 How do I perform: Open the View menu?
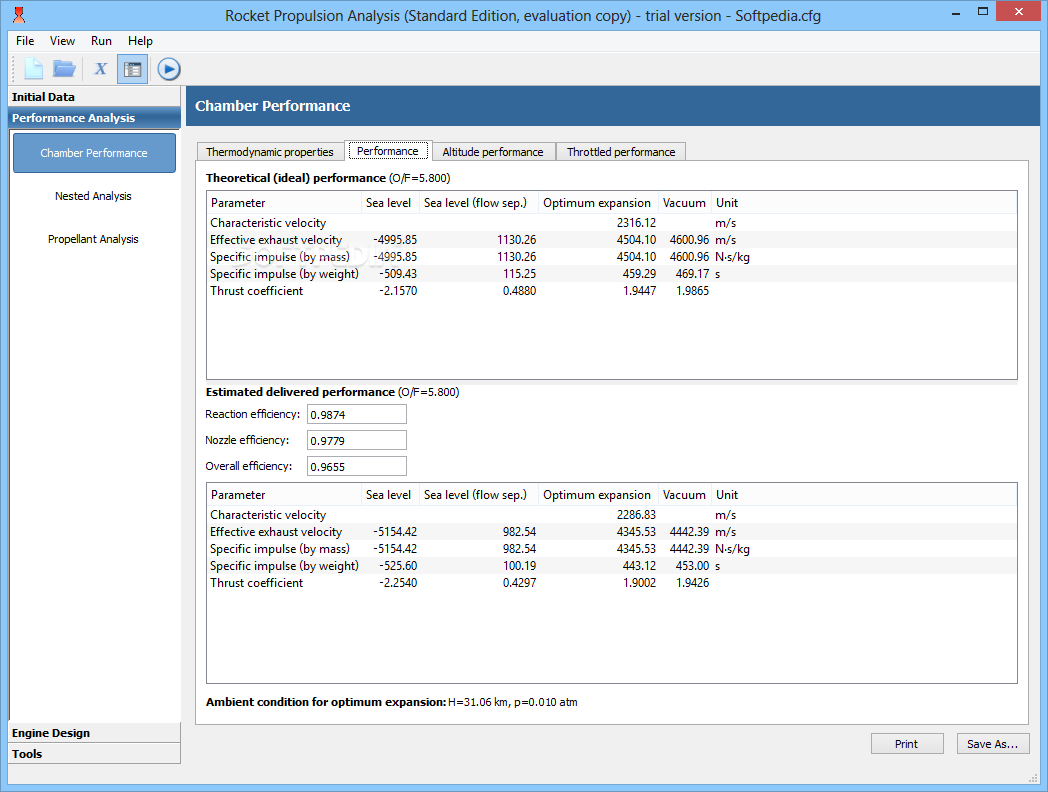tap(62, 41)
